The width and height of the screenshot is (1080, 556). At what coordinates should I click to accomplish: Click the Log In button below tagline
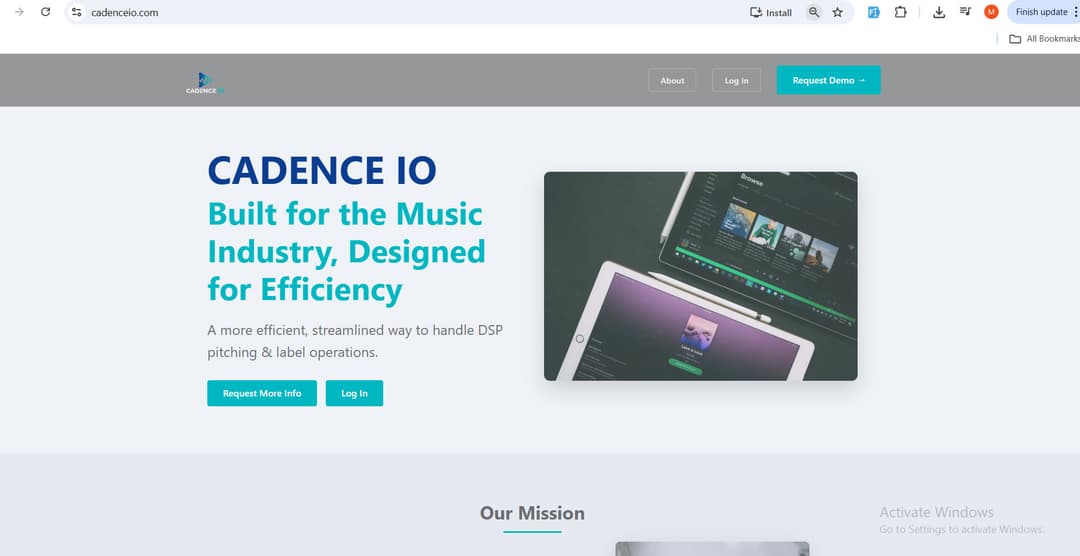[x=354, y=393]
